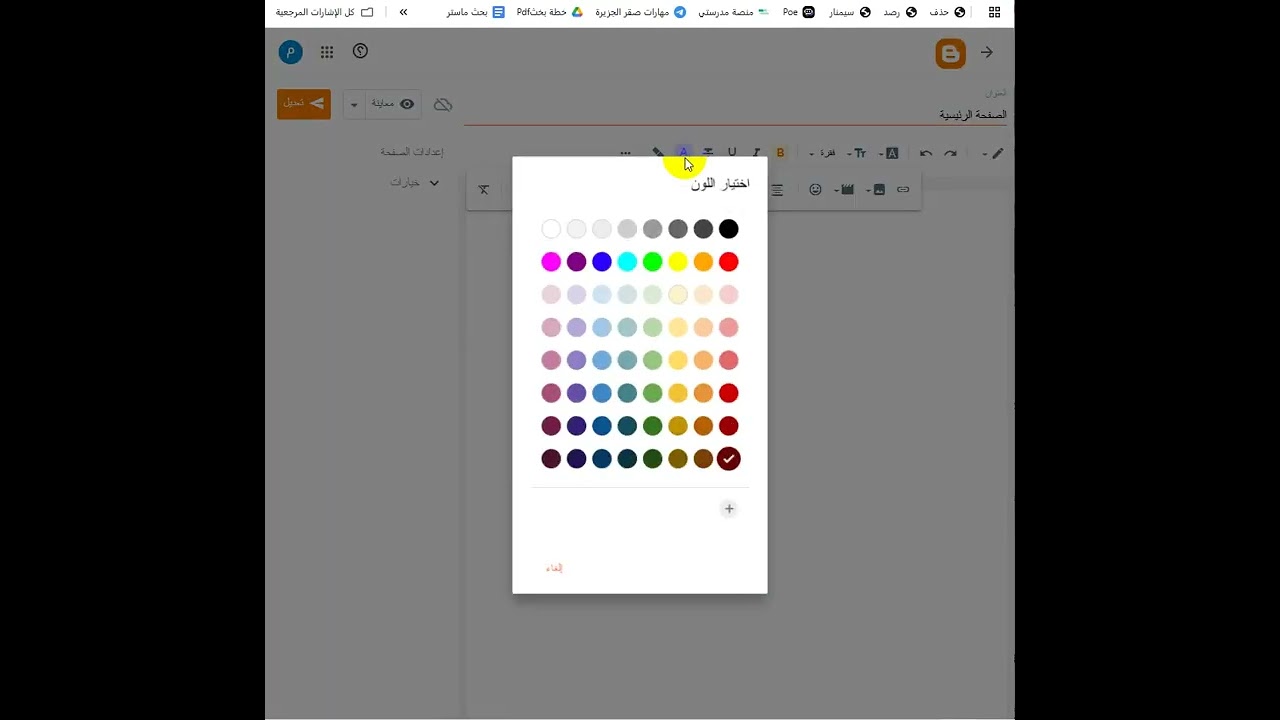Choose the bright yellow swatch
Image resolution: width=1280 pixels, height=720 pixels.
click(678, 262)
